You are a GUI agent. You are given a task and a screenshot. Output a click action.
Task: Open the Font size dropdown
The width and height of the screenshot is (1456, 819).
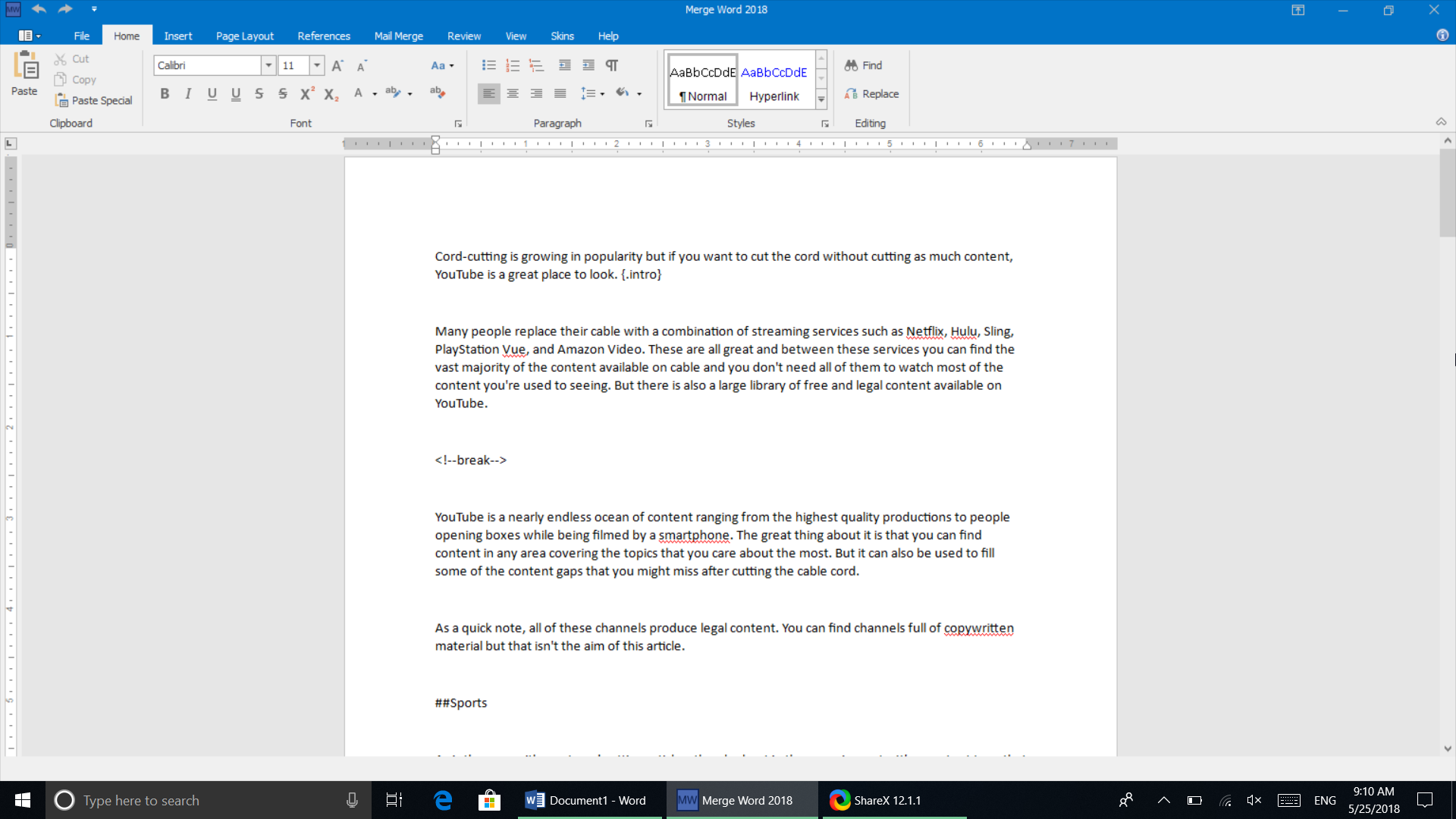[318, 65]
